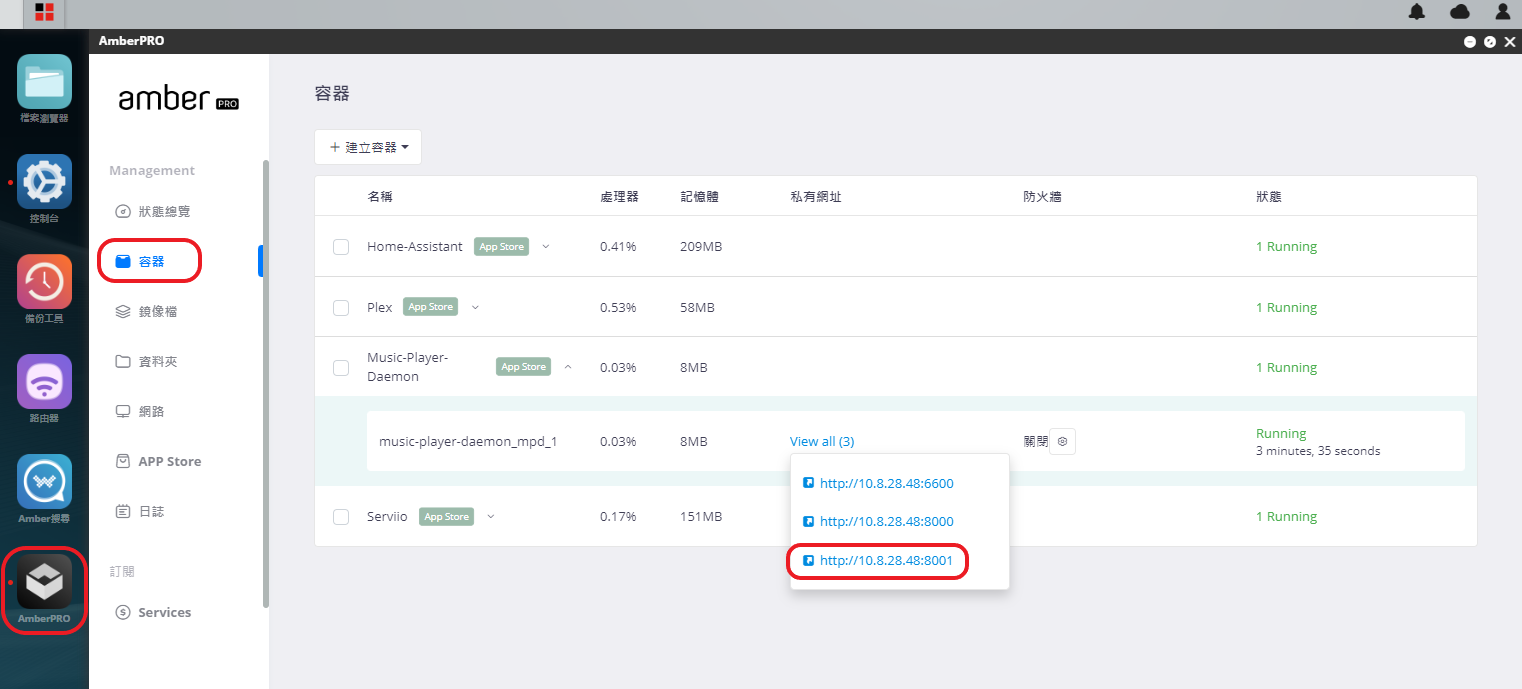
Task: Open the 資料夾 sidebar item
Action: point(146,362)
